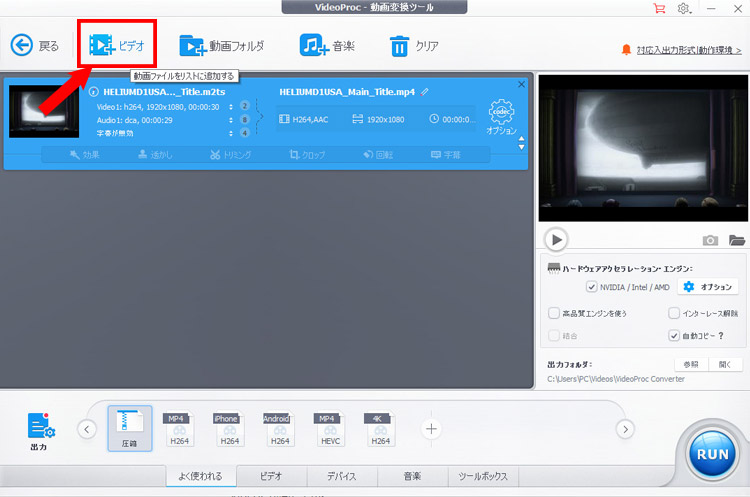Click the preview video frame
Image resolution: width=750 pixels, height=497 pixels.
[x=643, y=148]
